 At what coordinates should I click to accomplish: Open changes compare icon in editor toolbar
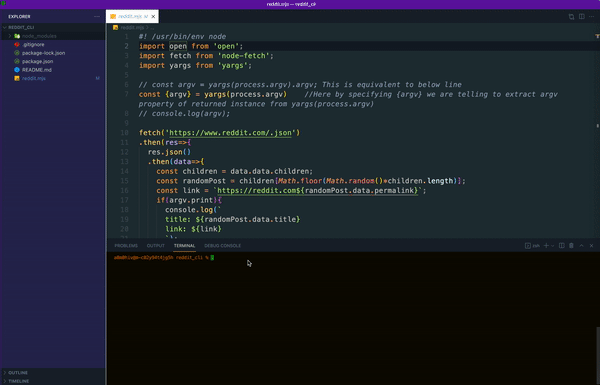[571, 16]
